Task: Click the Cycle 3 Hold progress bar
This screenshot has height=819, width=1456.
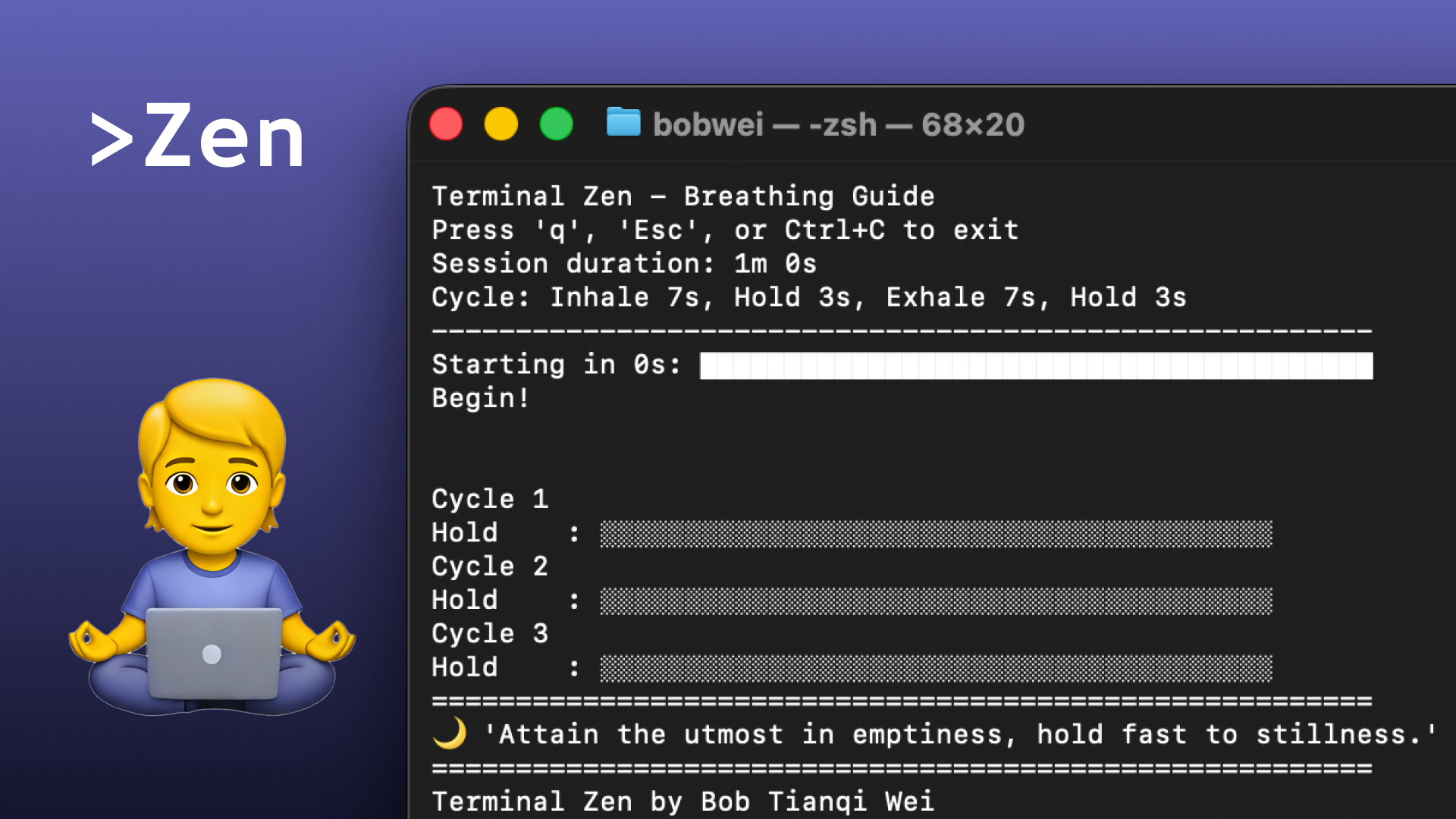Action: (936, 669)
